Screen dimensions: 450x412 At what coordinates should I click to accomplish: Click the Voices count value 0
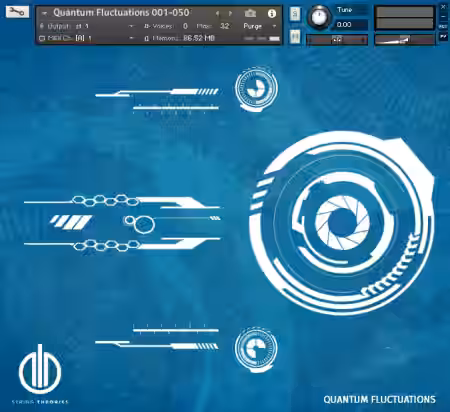pos(185,26)
